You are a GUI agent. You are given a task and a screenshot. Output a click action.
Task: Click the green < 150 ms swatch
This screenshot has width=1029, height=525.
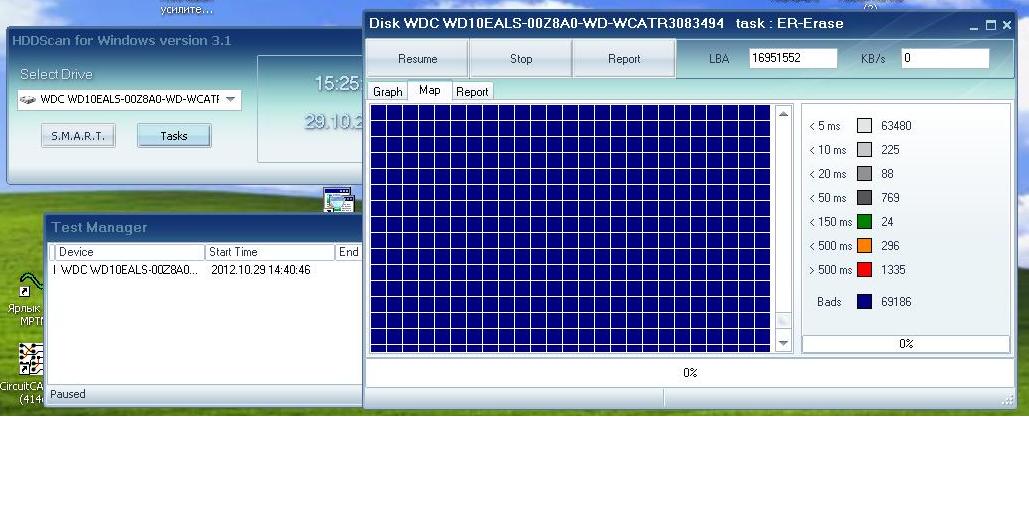(864, 222)
